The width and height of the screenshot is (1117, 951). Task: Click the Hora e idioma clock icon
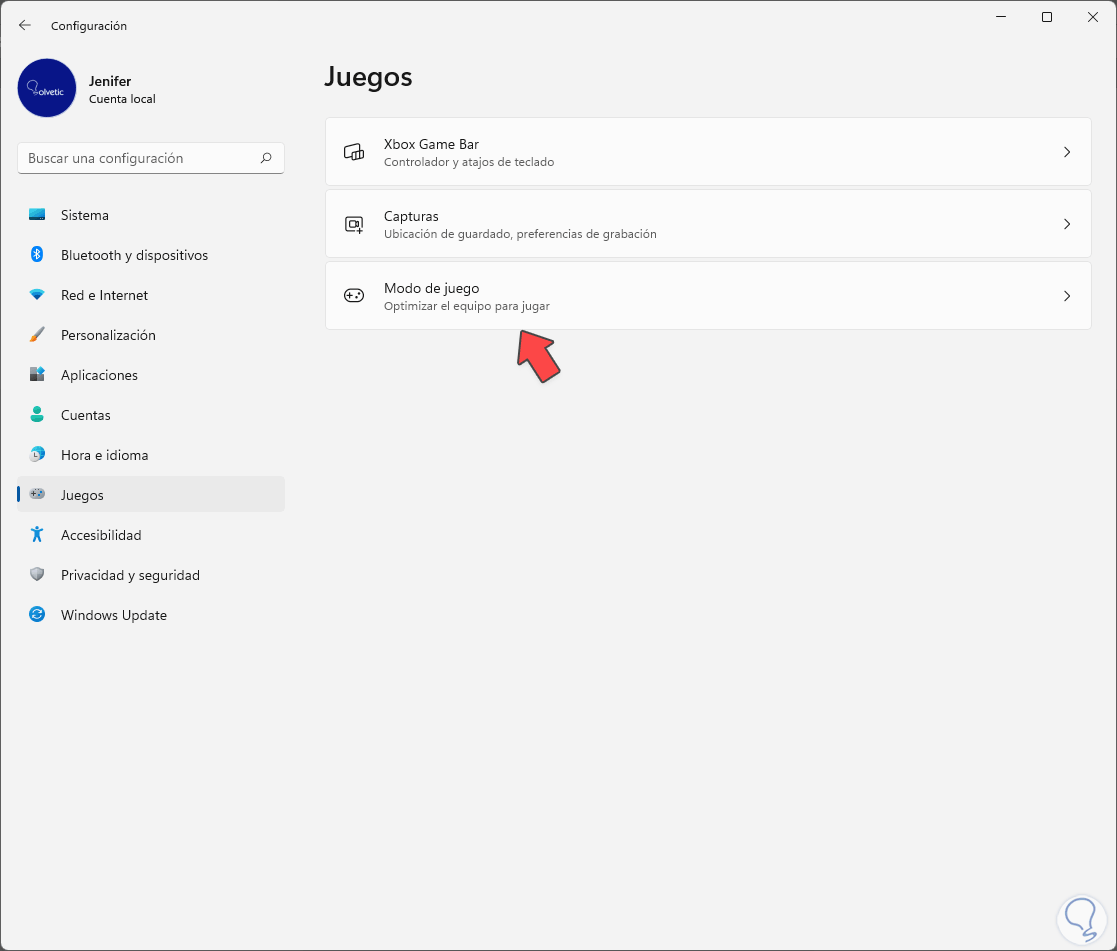37,455
